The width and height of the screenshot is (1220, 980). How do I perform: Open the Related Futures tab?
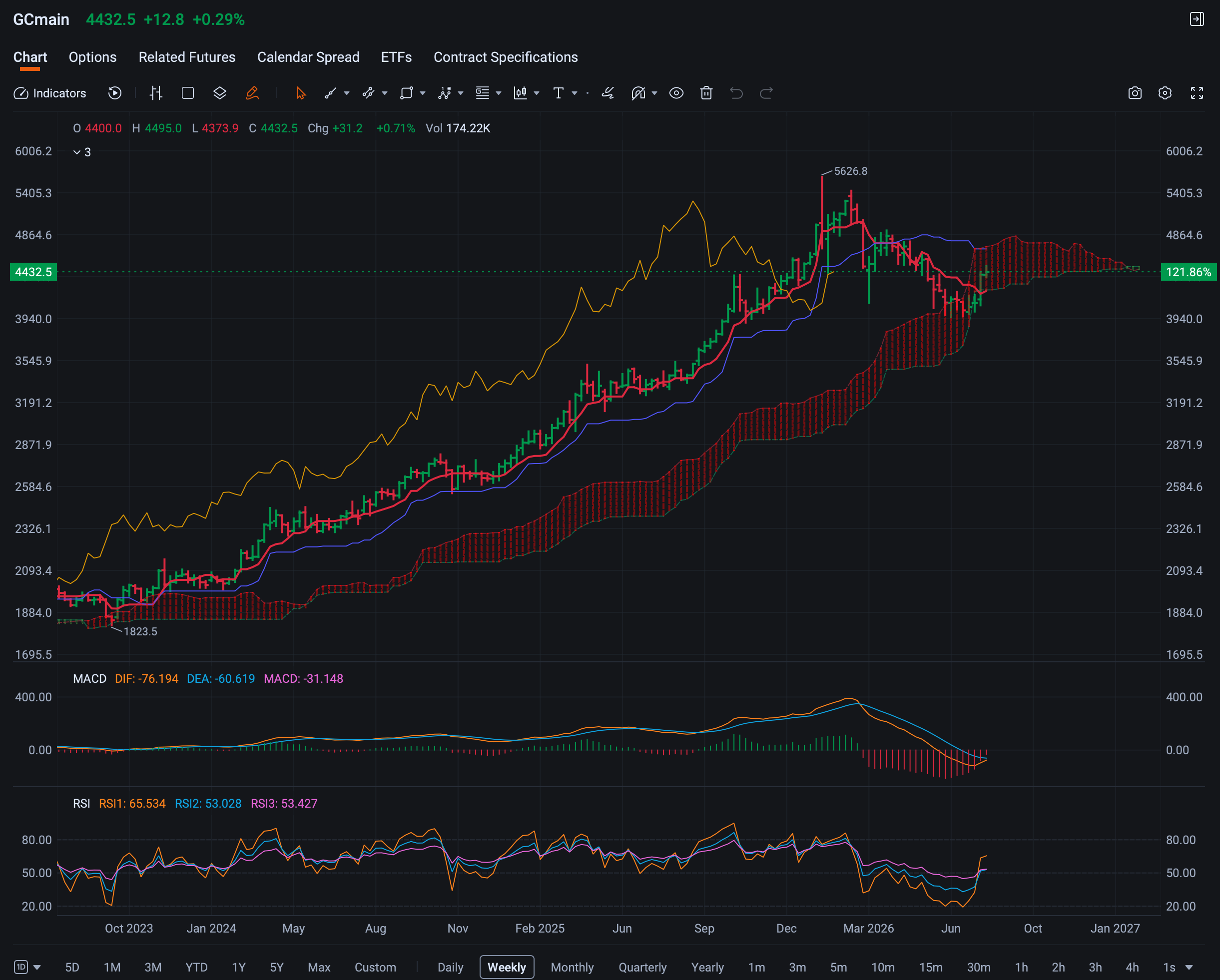(x=187, y=57)
